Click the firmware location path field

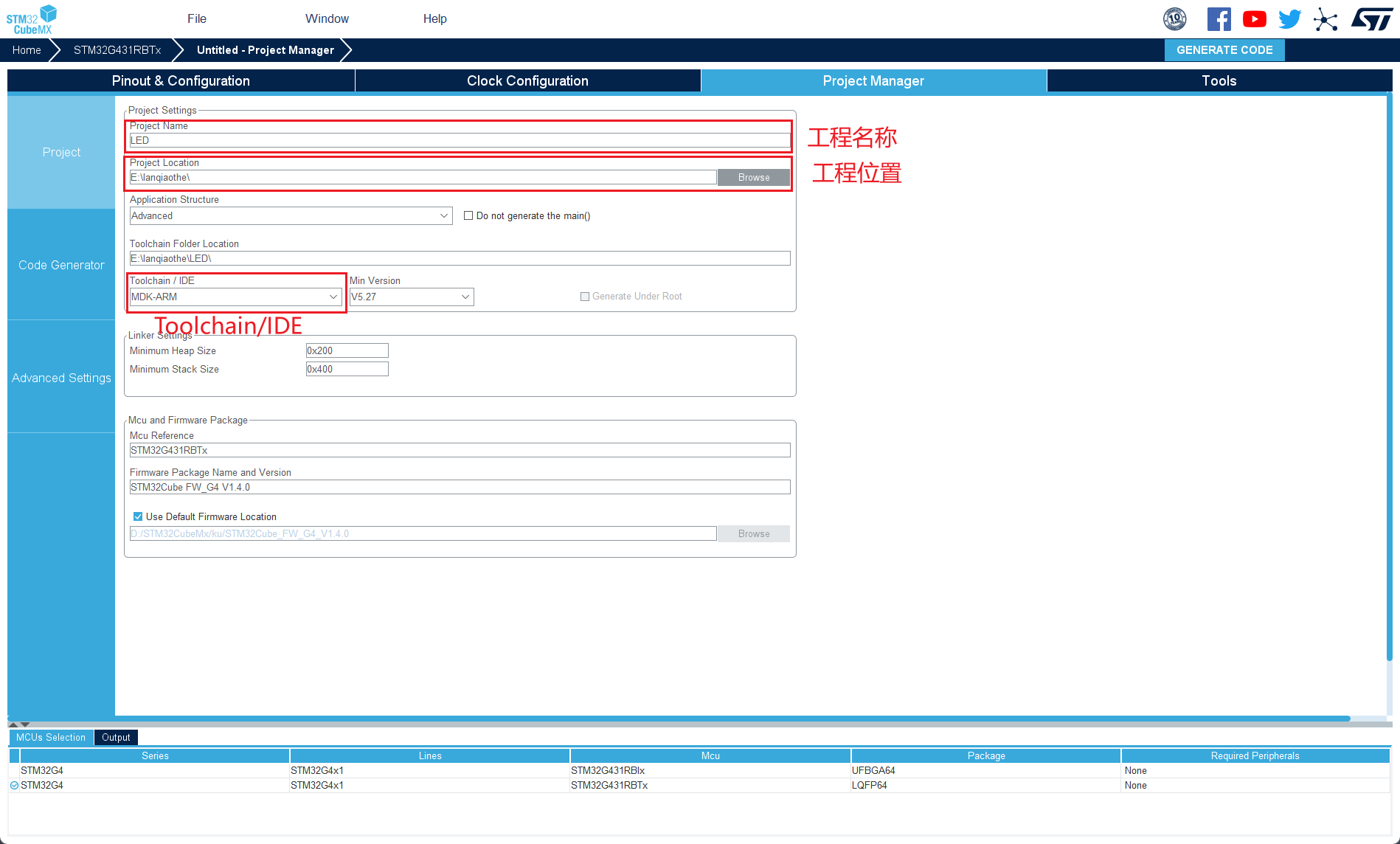[x=423, y=534]
